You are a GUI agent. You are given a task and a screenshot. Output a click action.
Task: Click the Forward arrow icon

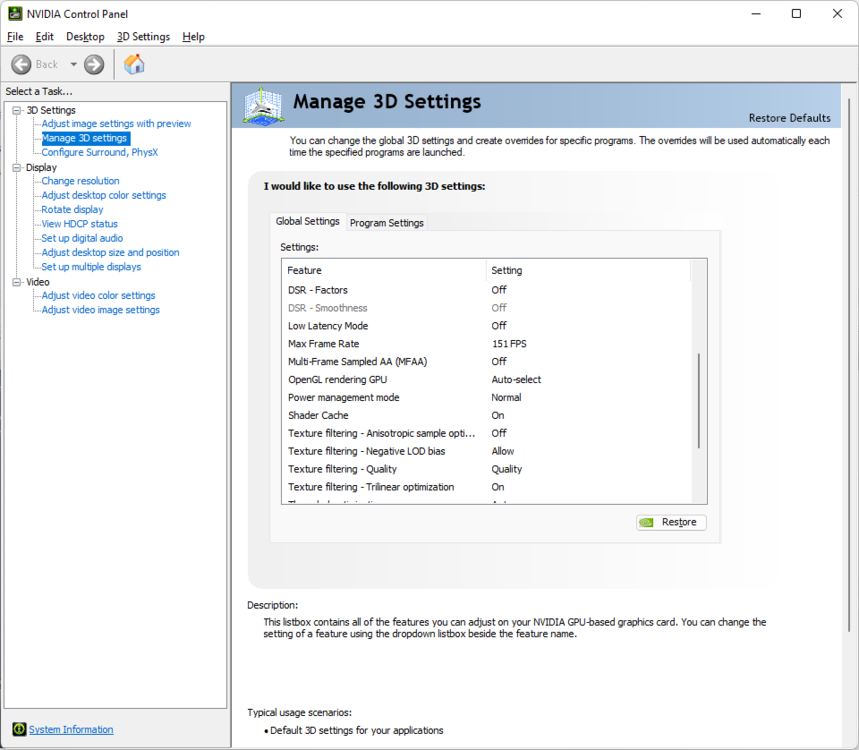click(x=94, y=65)
